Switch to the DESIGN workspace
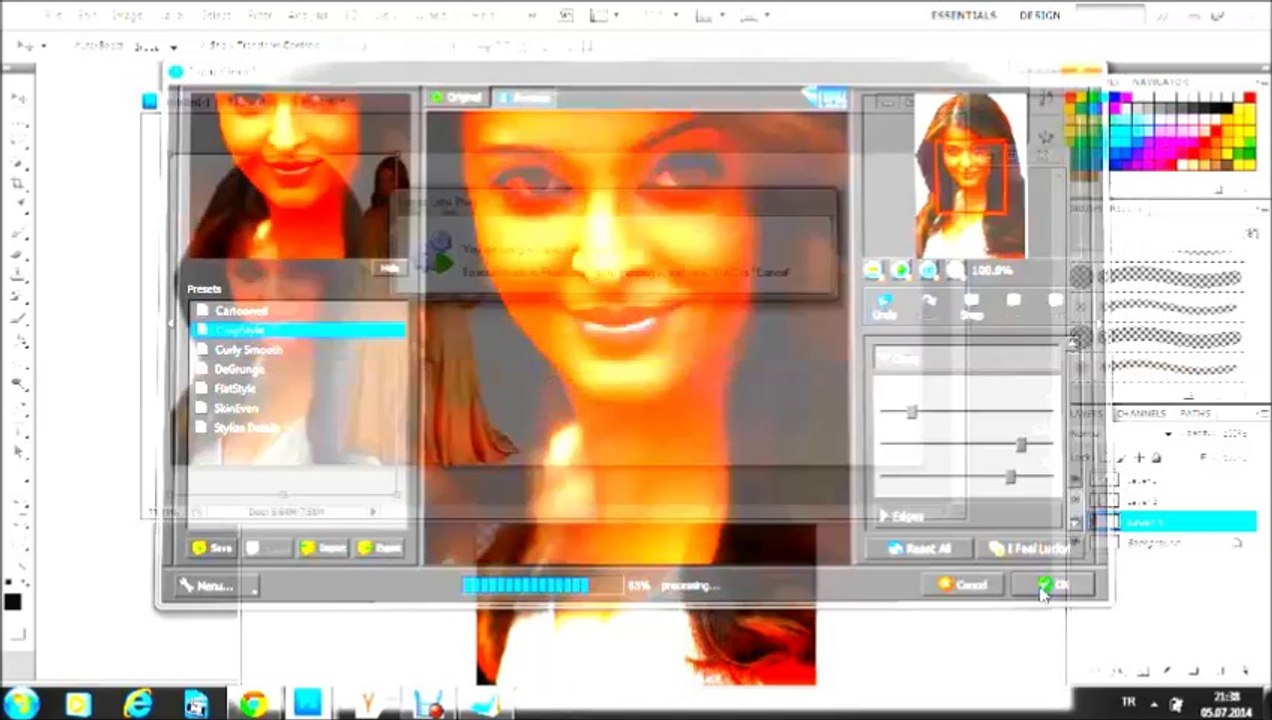 (1039, 15)
